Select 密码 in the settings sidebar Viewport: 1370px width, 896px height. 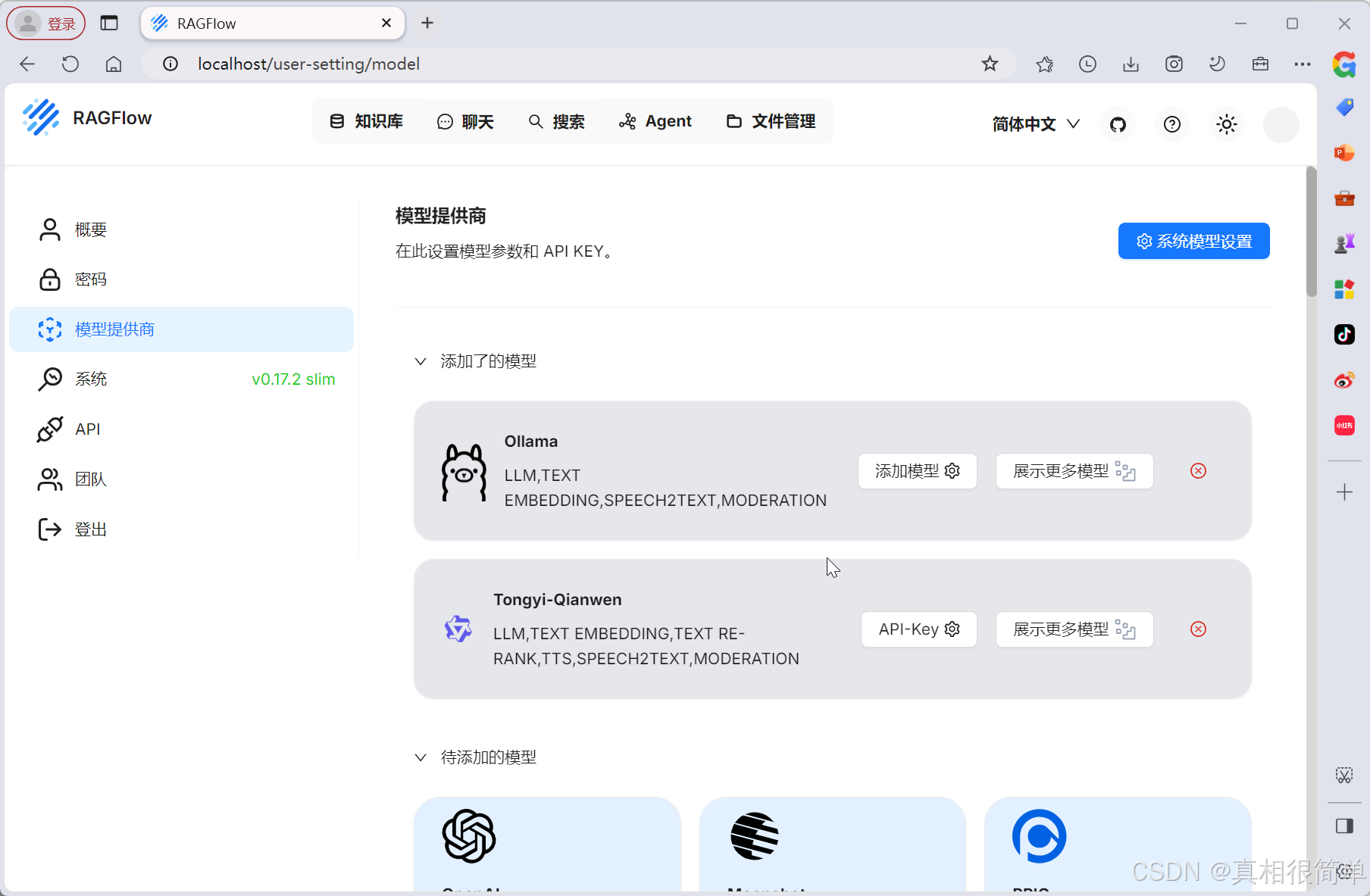click(x=182, y=279)
